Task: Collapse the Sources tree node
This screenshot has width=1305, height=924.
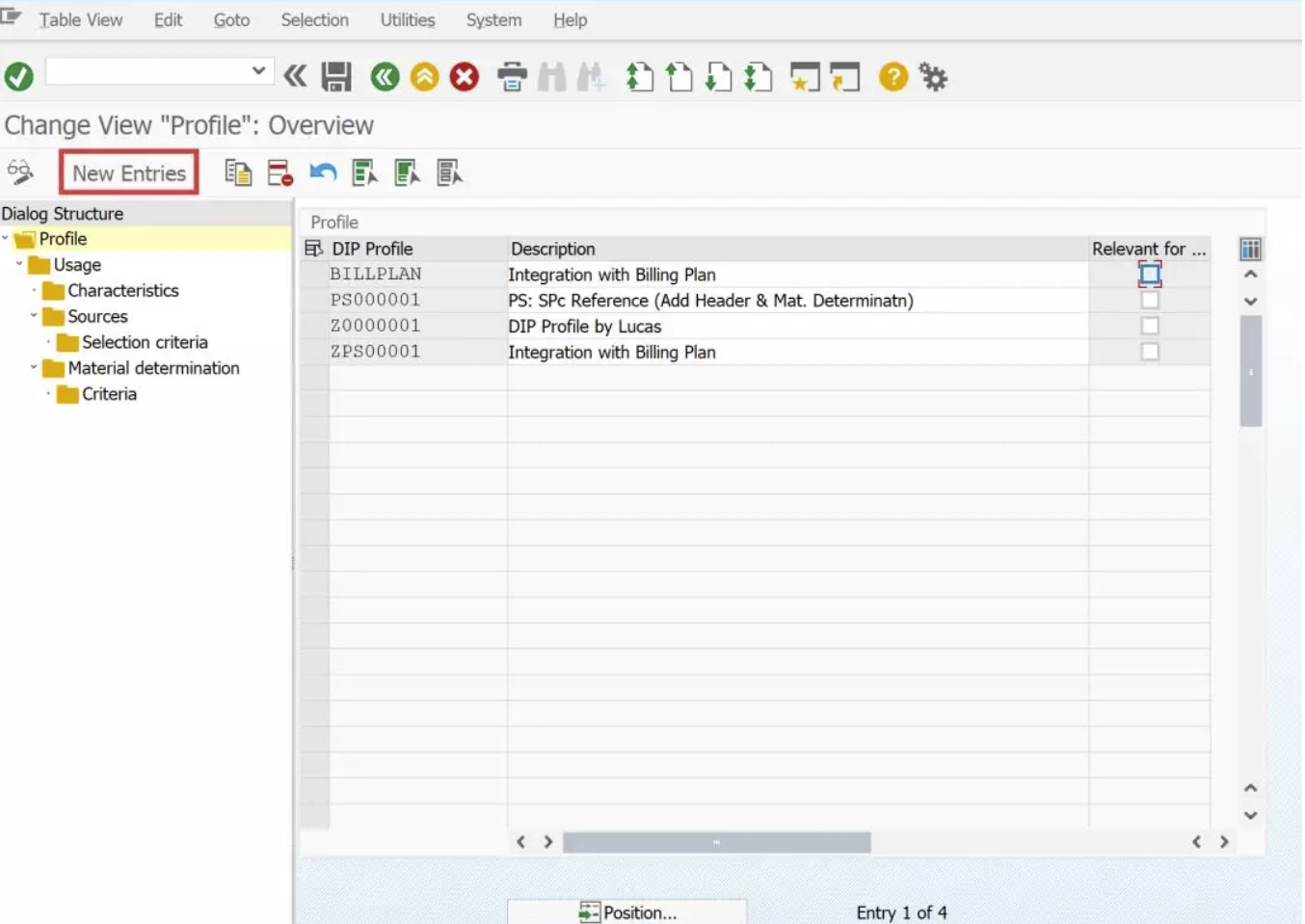Action: pyautogui.click(x=34, y=315)
